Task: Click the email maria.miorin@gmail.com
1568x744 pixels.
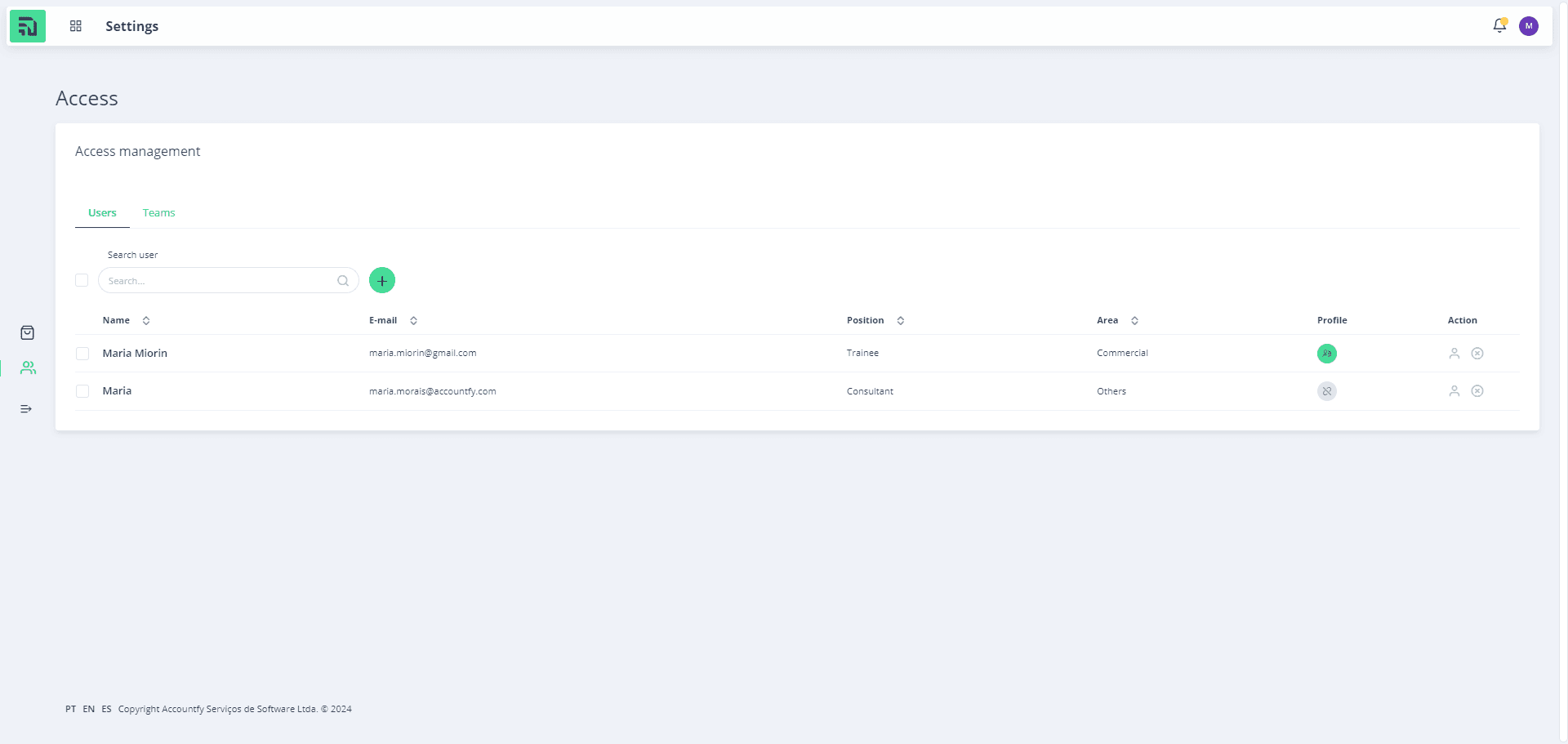Action: pos(423,354)
